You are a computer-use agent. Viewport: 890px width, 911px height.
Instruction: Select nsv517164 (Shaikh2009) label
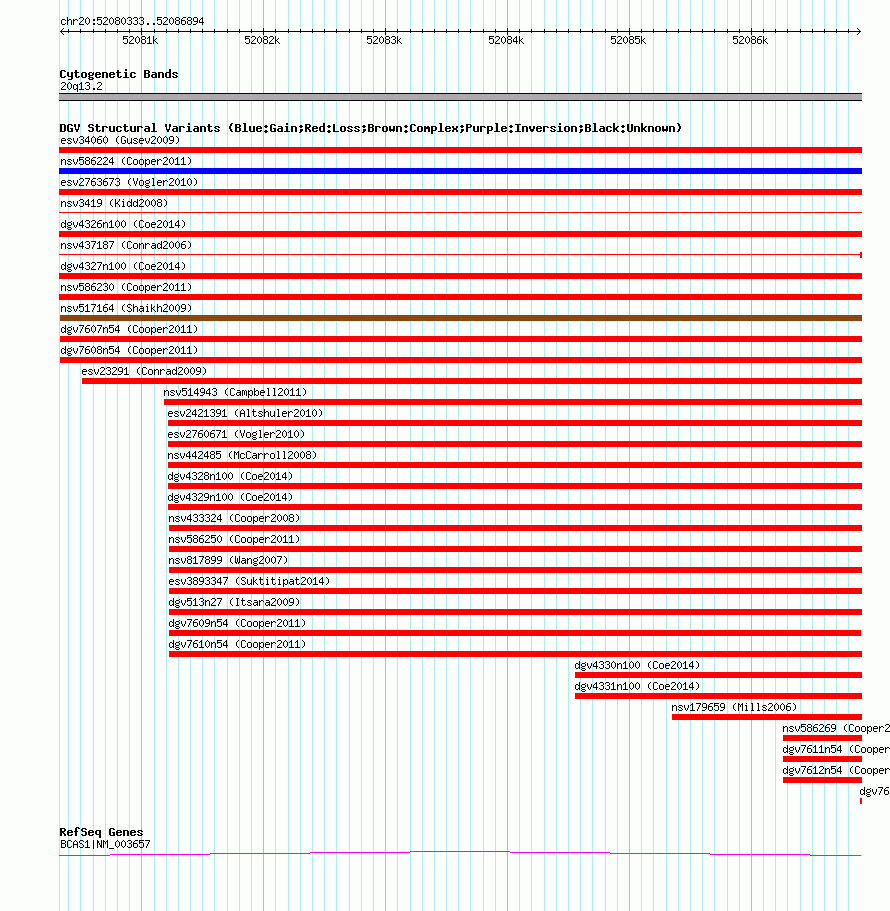click(125, 307)
